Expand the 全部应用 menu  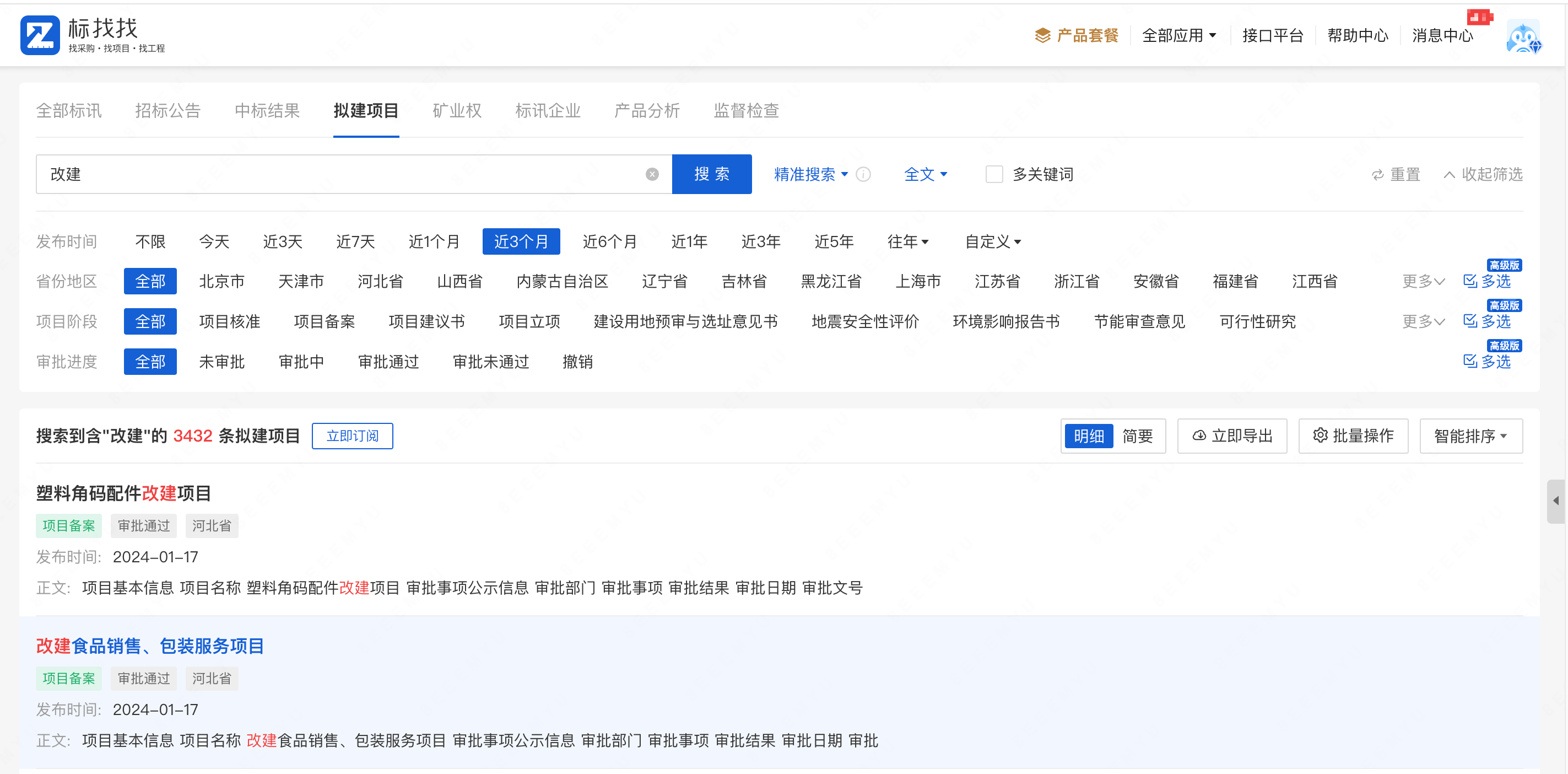click(1179, 35)
